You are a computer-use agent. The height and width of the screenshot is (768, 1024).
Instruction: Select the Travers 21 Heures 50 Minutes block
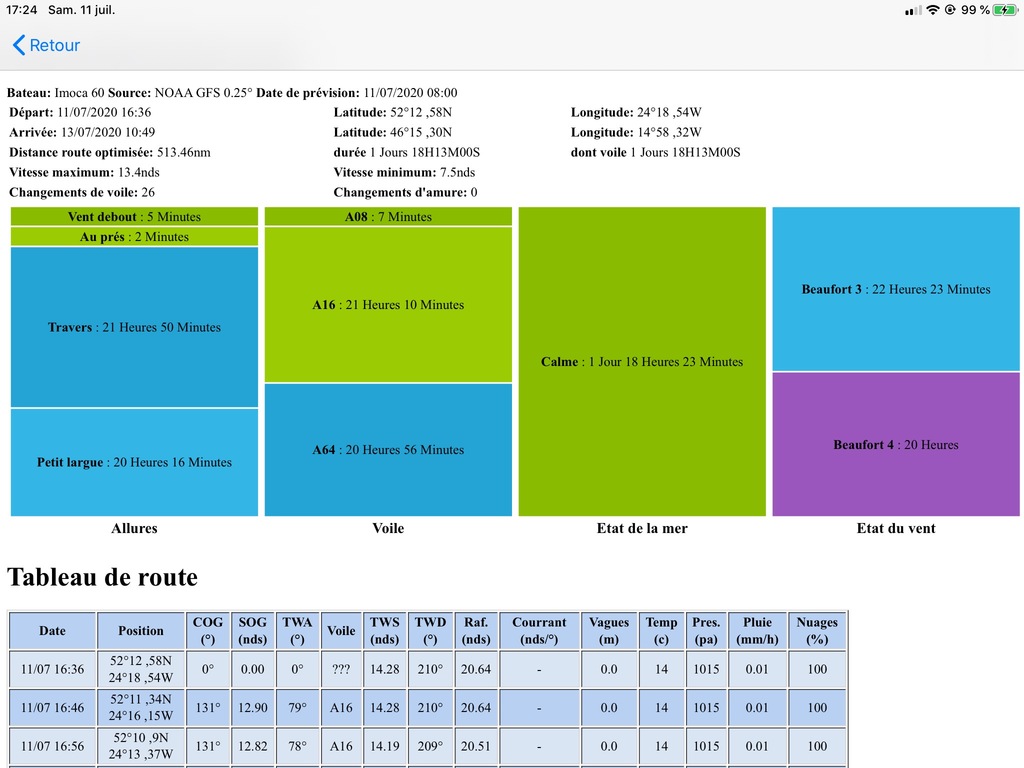pos(135,327)
